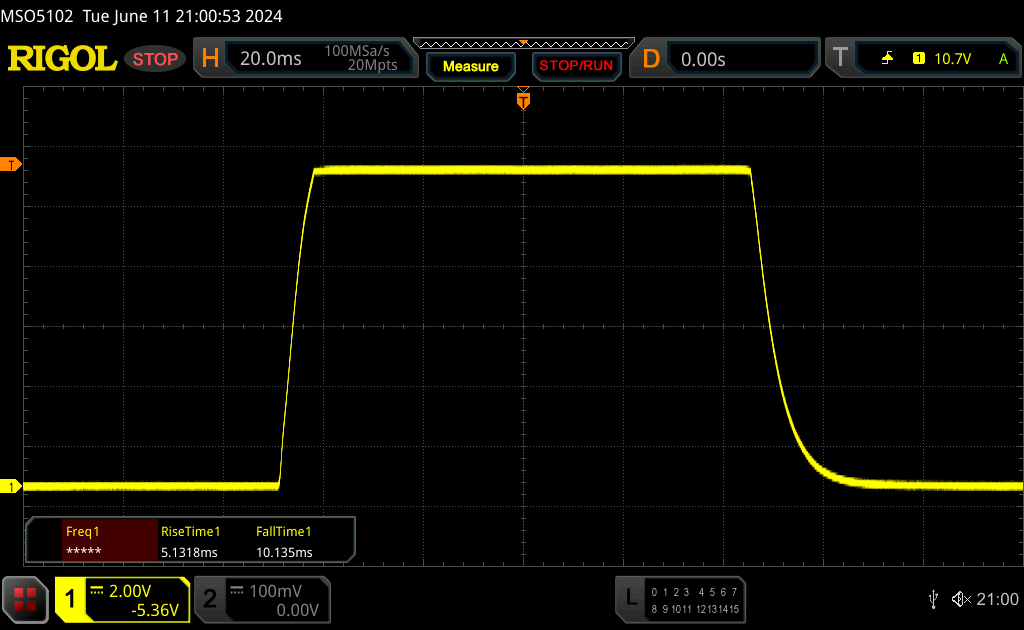Click logic digital channel 7
Image resolution: width=1024 pixels, height=630 pixels.
coord(734,592)
